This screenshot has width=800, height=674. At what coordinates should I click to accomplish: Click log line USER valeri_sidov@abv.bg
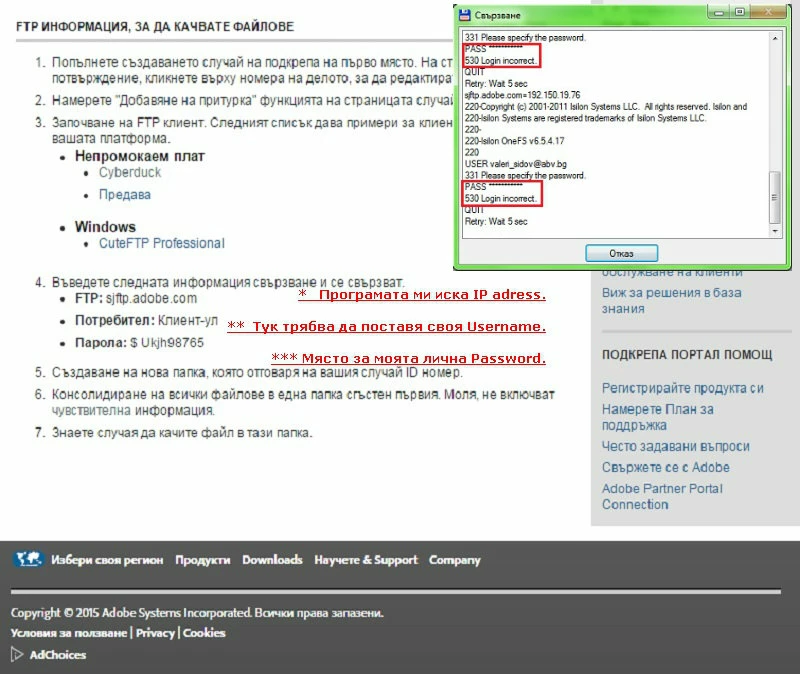click(515, 164)
